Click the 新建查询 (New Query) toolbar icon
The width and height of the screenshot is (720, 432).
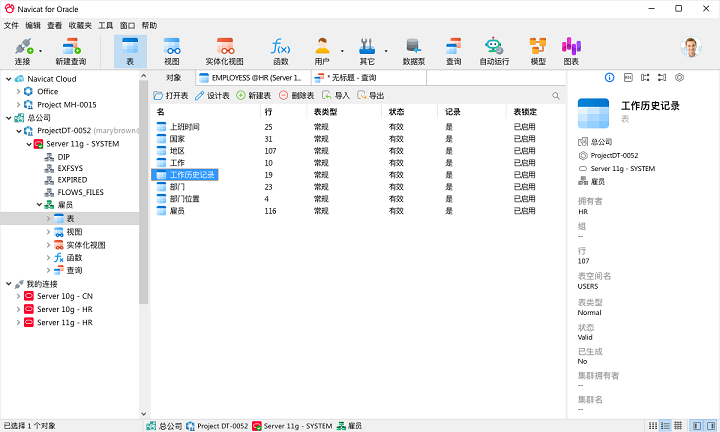click(x=71, y=51)
